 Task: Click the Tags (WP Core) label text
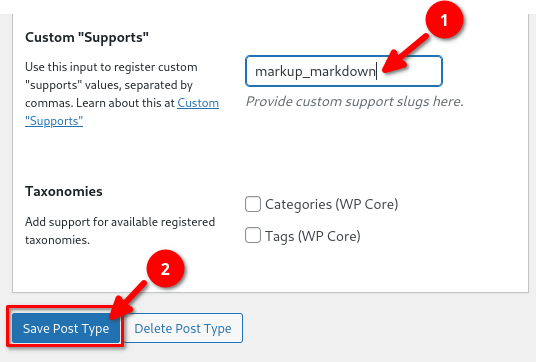(313, 236)
